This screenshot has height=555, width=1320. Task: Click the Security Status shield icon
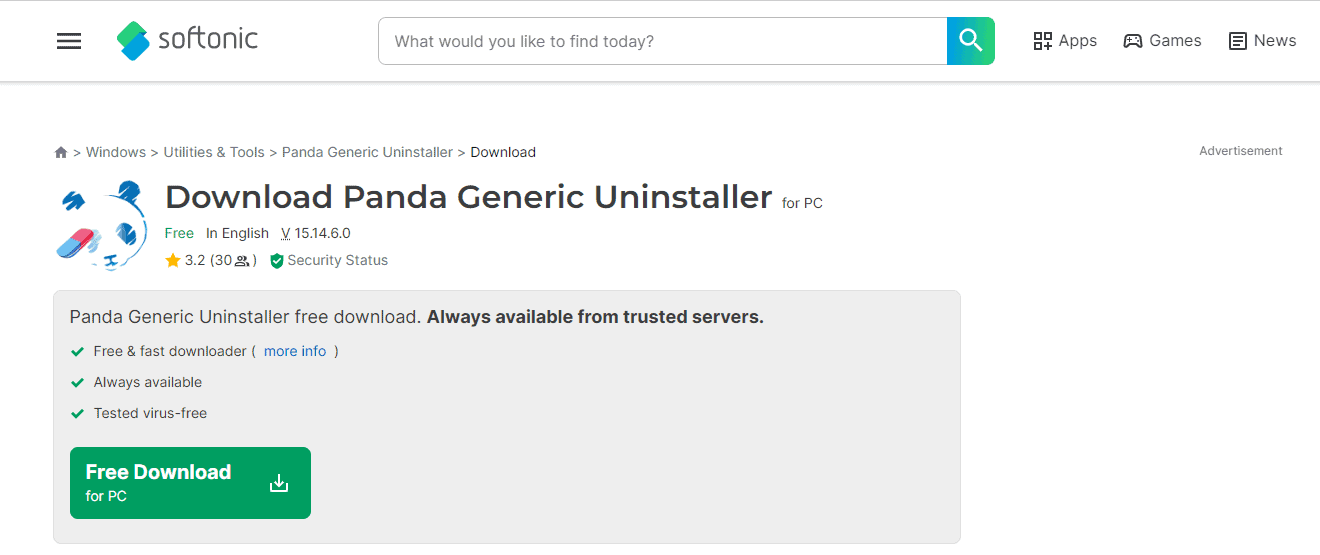277,261
